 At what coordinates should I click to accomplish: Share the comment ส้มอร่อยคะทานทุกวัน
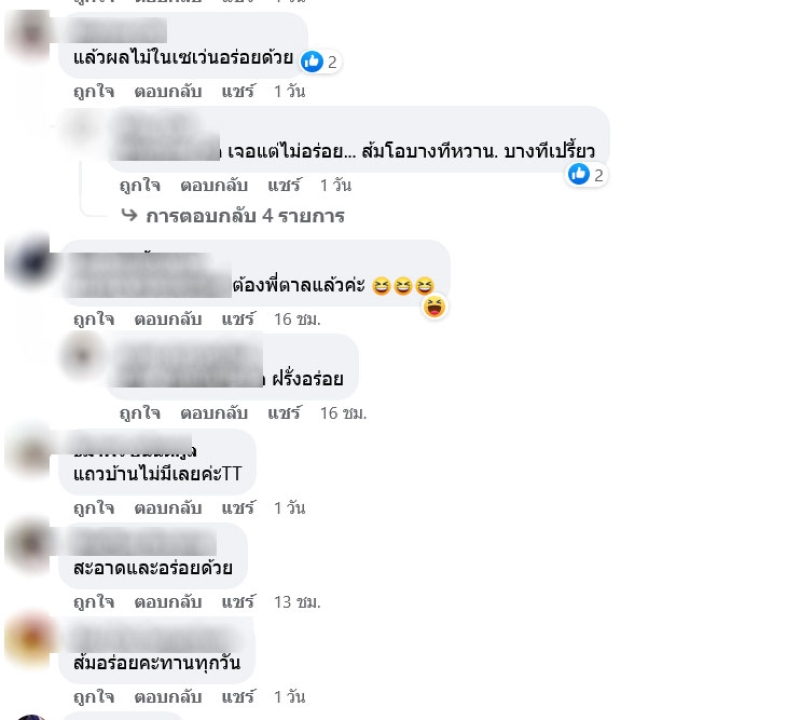pos(238,697)
